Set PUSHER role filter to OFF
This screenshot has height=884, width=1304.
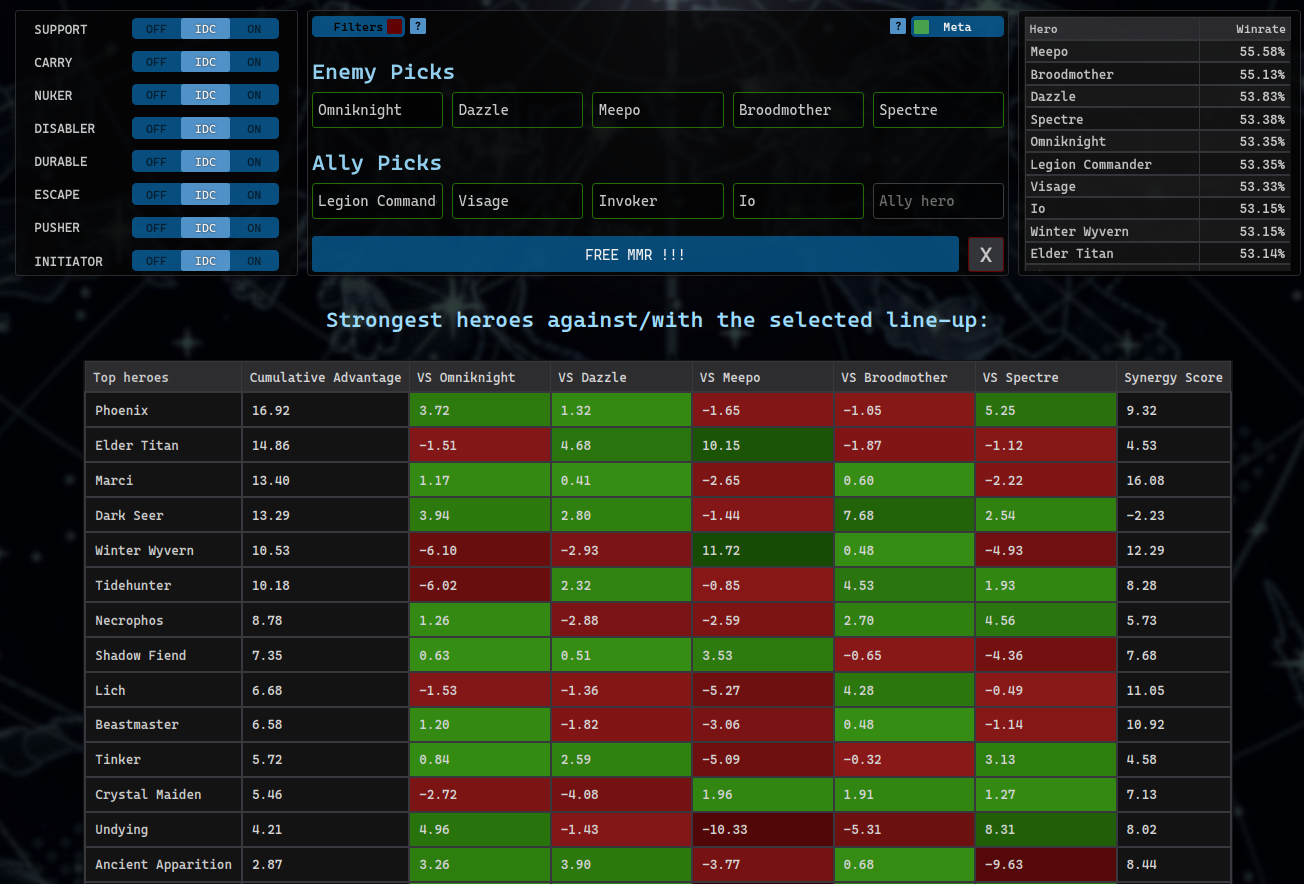click(156, 227)
